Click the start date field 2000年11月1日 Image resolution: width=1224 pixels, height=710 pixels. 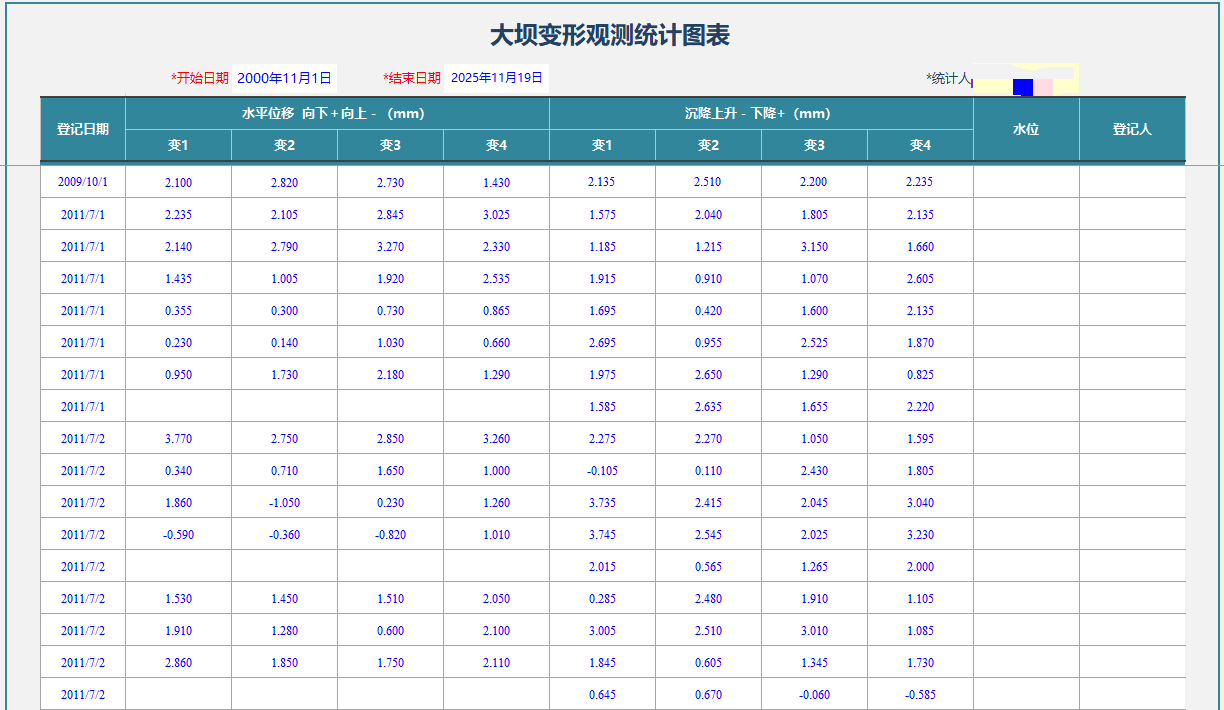pos(284,78)
